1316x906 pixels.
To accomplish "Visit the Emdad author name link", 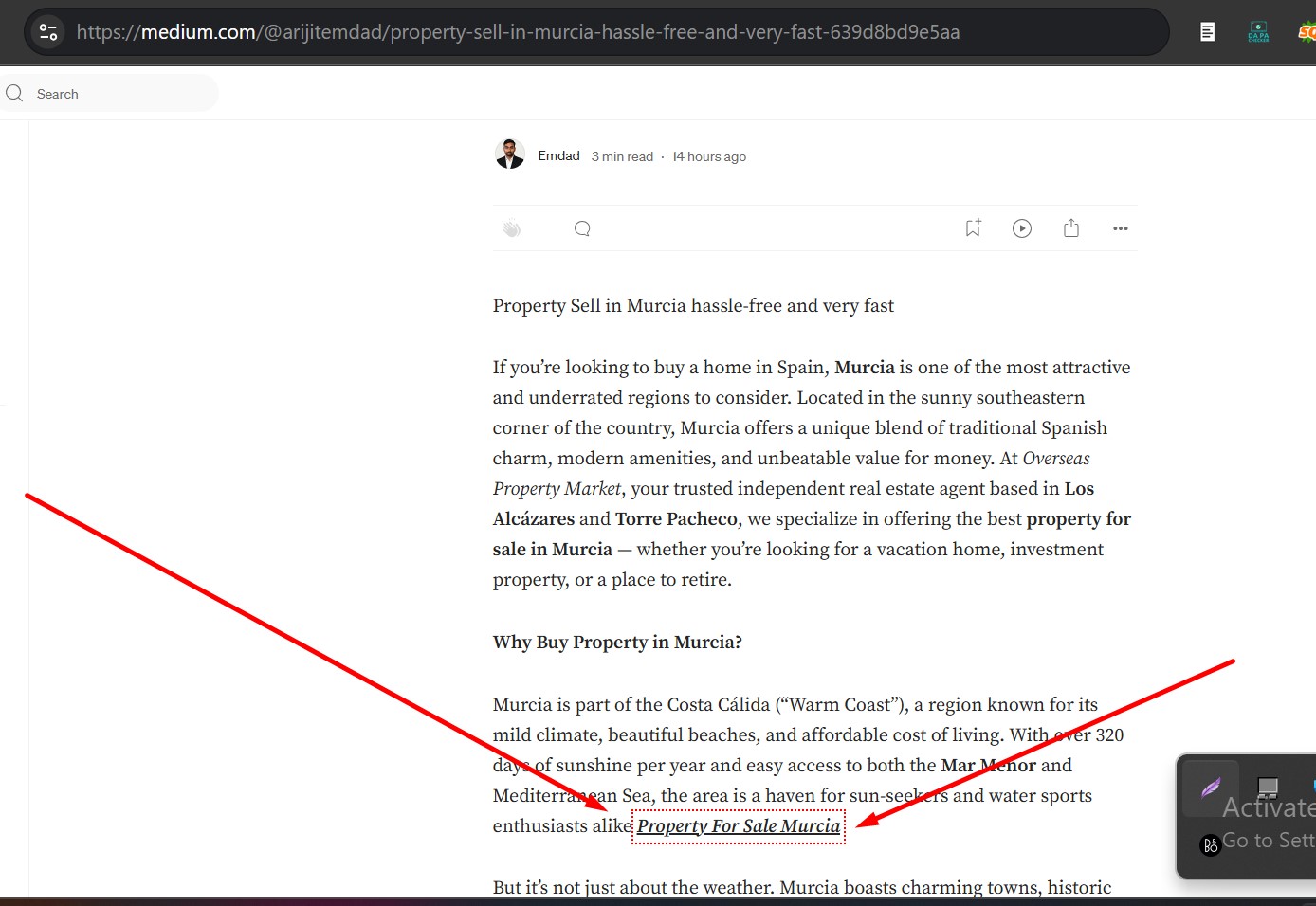I will (x=558, y=155).
